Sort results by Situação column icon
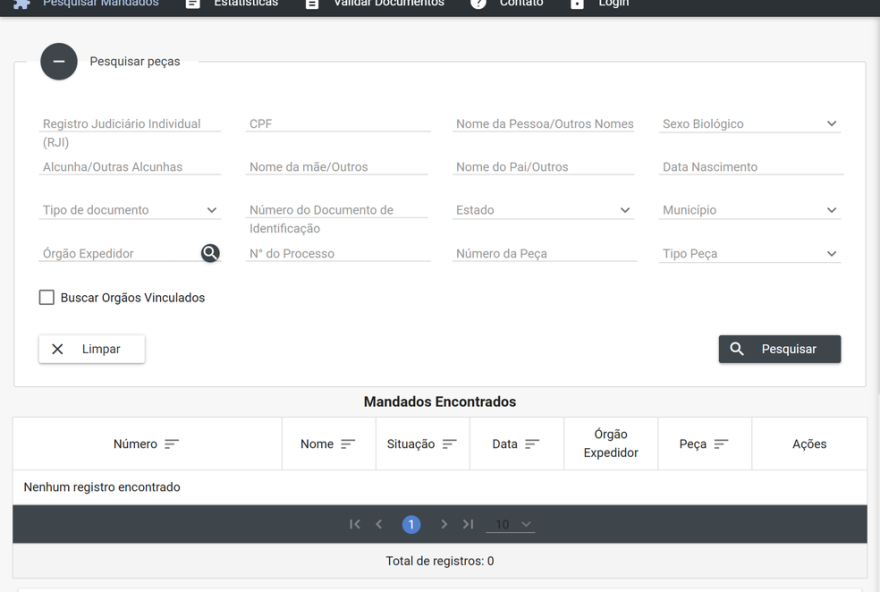This screenshot has width=880, height=592. point(449,444)
